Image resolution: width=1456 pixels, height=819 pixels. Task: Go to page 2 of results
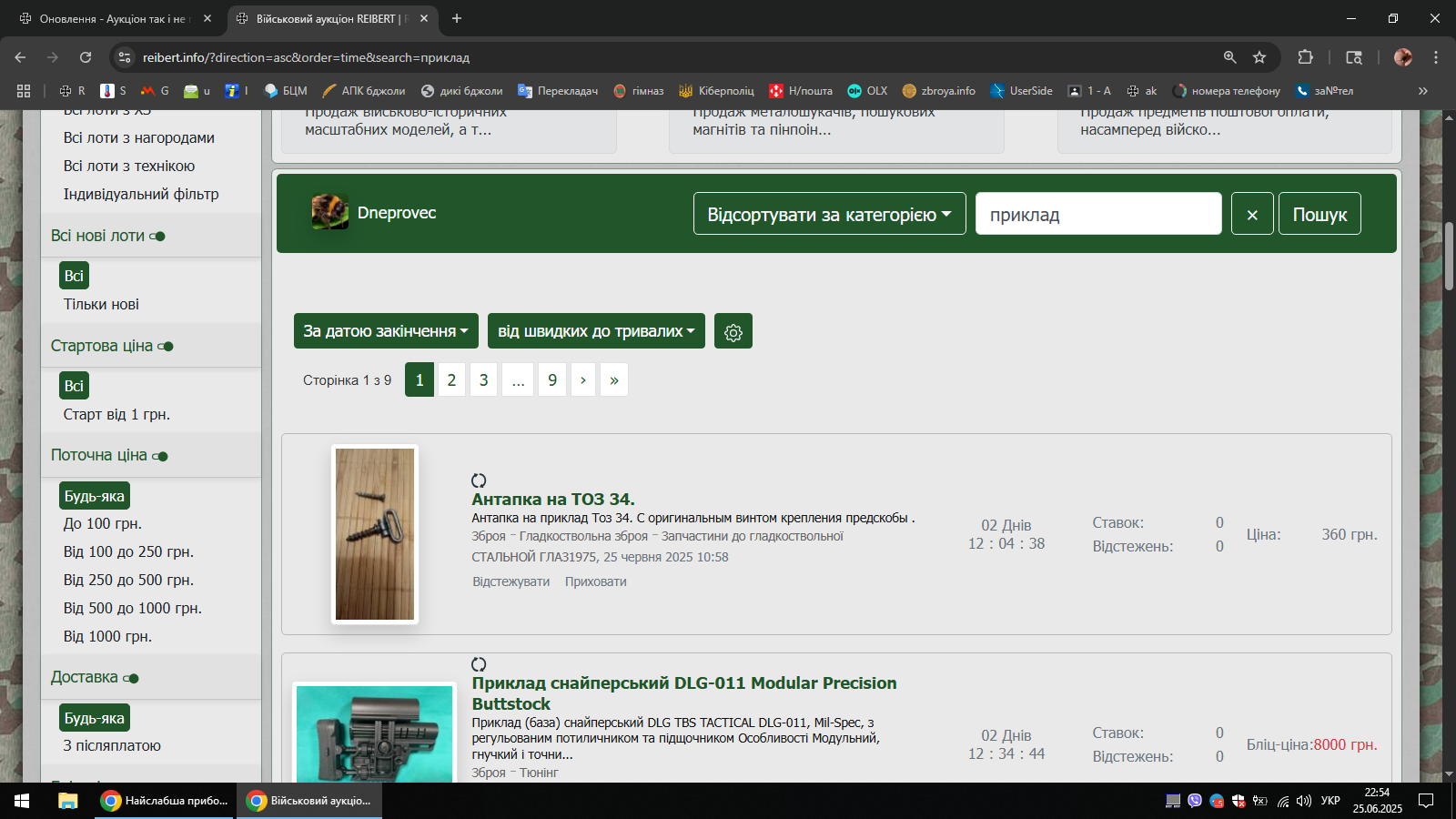[451, 379]
